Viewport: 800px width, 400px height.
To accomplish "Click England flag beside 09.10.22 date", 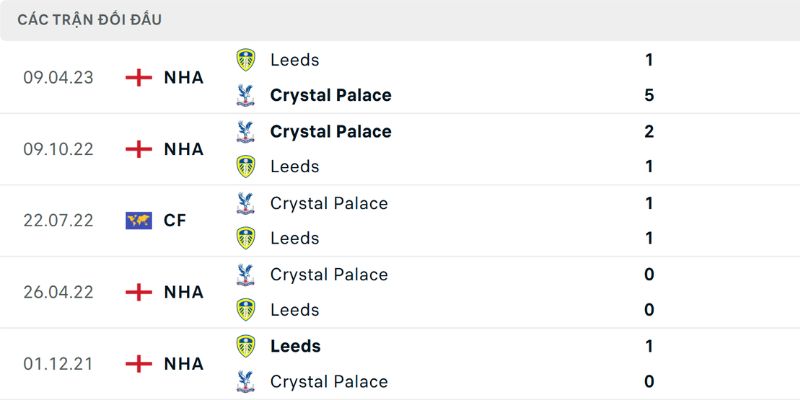I will [x=138, y=149].
